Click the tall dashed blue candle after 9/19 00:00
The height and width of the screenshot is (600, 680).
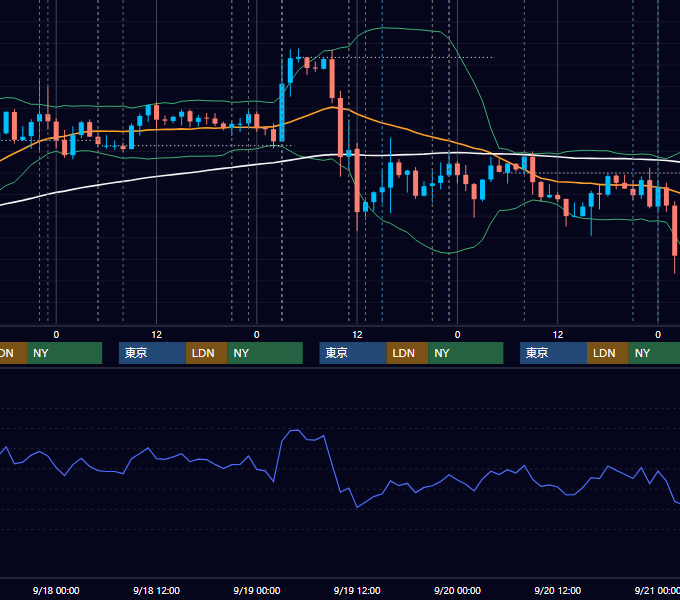tap(282, 113)
